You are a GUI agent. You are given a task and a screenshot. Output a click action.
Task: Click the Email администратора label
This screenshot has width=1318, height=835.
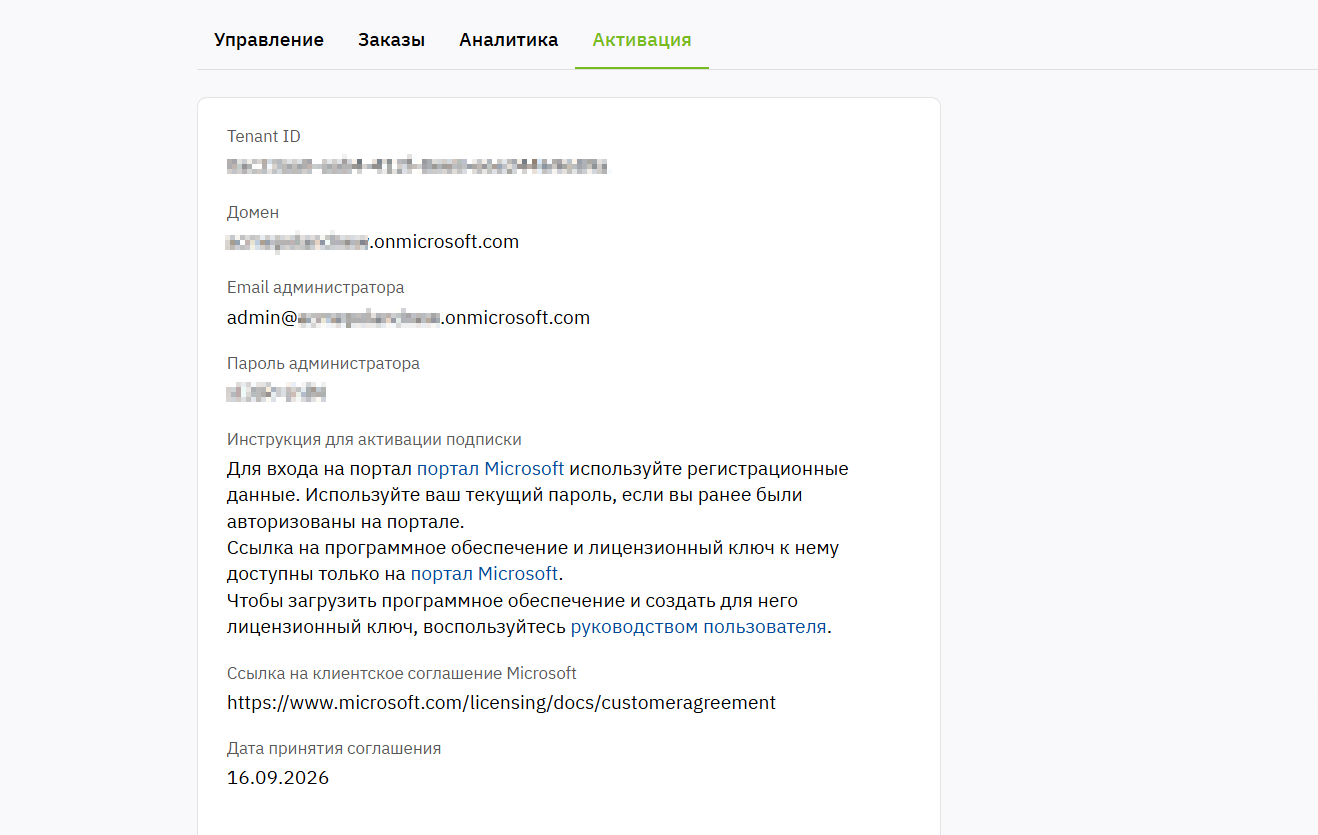(x=316, y=288)
